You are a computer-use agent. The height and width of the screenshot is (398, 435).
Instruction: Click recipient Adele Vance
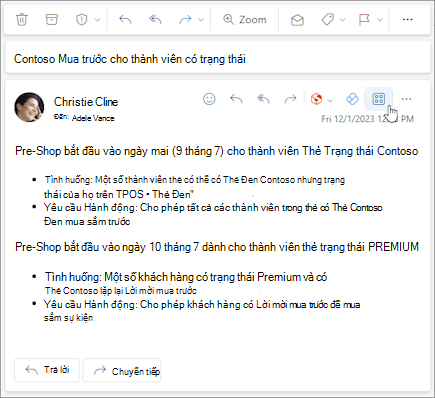[93, 118]
